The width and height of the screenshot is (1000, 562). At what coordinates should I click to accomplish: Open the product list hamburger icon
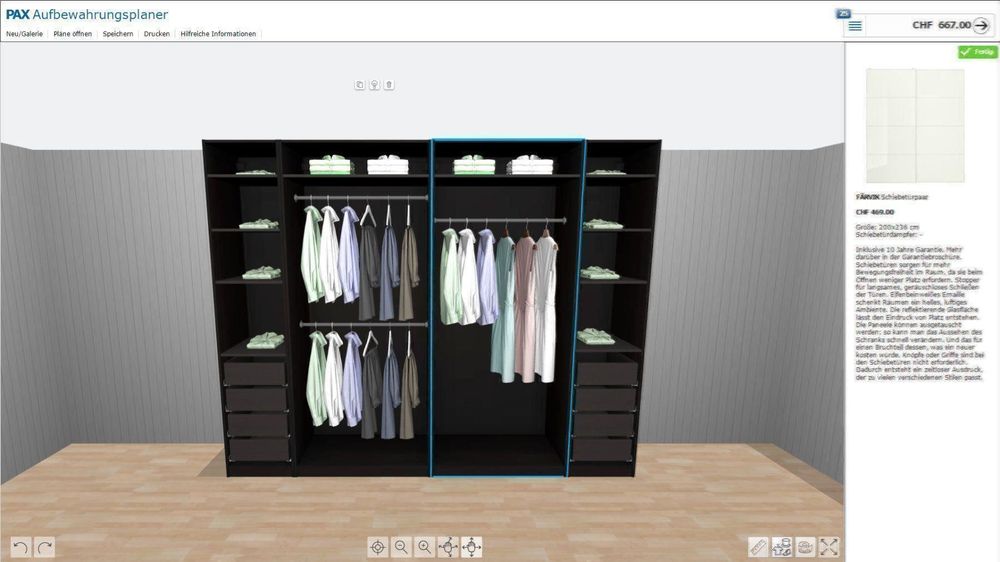tap(855, 26)
